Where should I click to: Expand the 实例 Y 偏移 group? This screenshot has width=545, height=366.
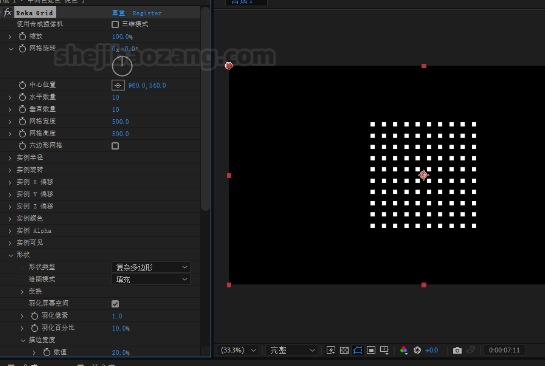pos(10,194)
